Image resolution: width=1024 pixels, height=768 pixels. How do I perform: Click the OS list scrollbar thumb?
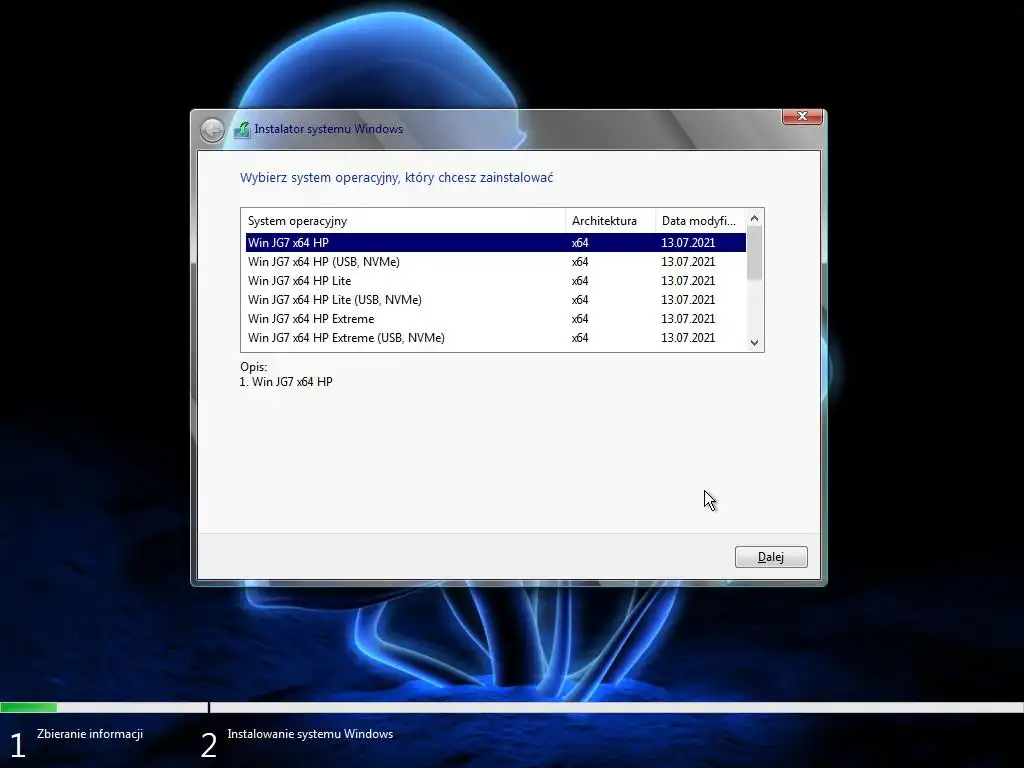click(x=754, y=253)
